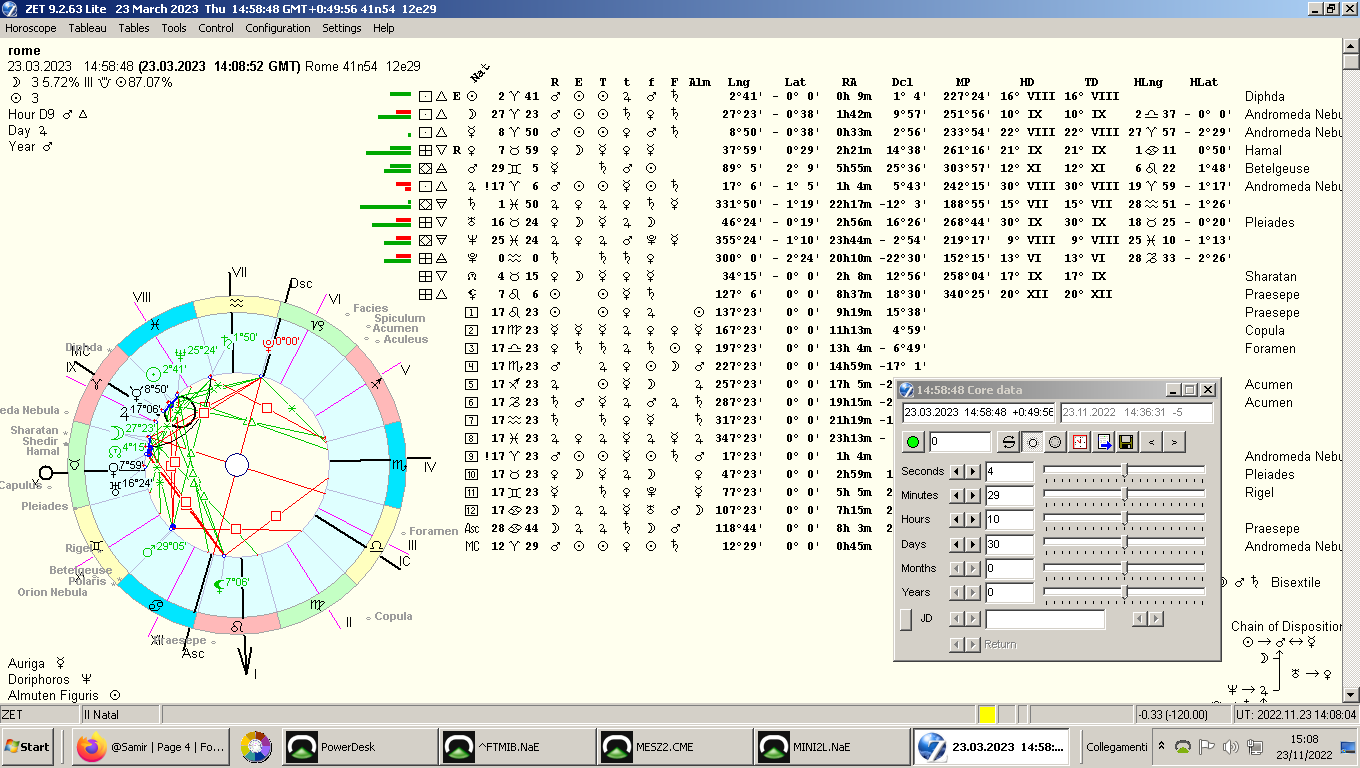Open the Tableau menu
The height and width of the screenshot is (768, 1360).
click(x=87, y=28)
